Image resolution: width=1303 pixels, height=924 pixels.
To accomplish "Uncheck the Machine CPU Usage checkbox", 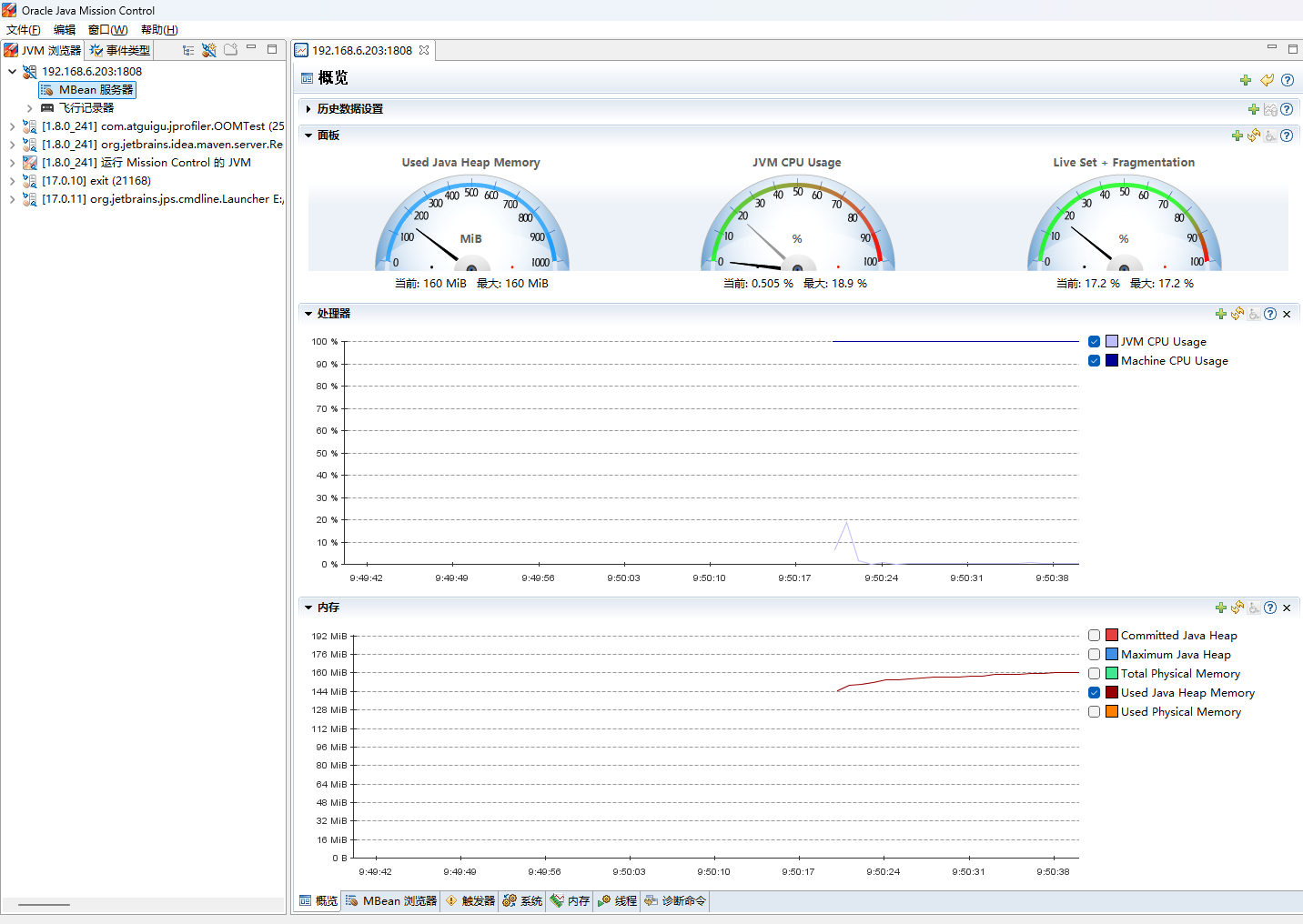I will click(x=1095, y=361).
